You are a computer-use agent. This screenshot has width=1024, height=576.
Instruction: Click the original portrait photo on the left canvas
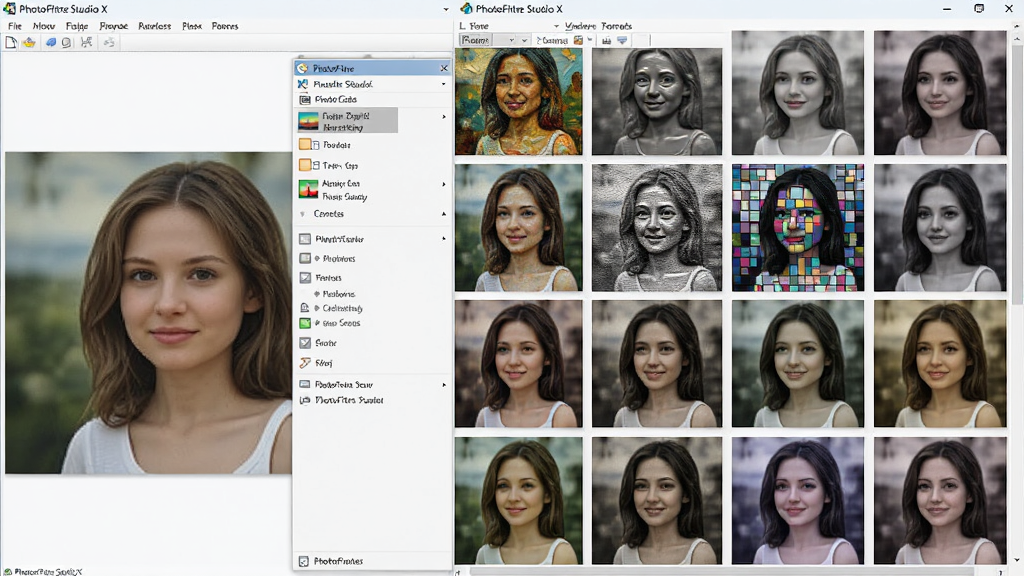(x=148, y=313)
